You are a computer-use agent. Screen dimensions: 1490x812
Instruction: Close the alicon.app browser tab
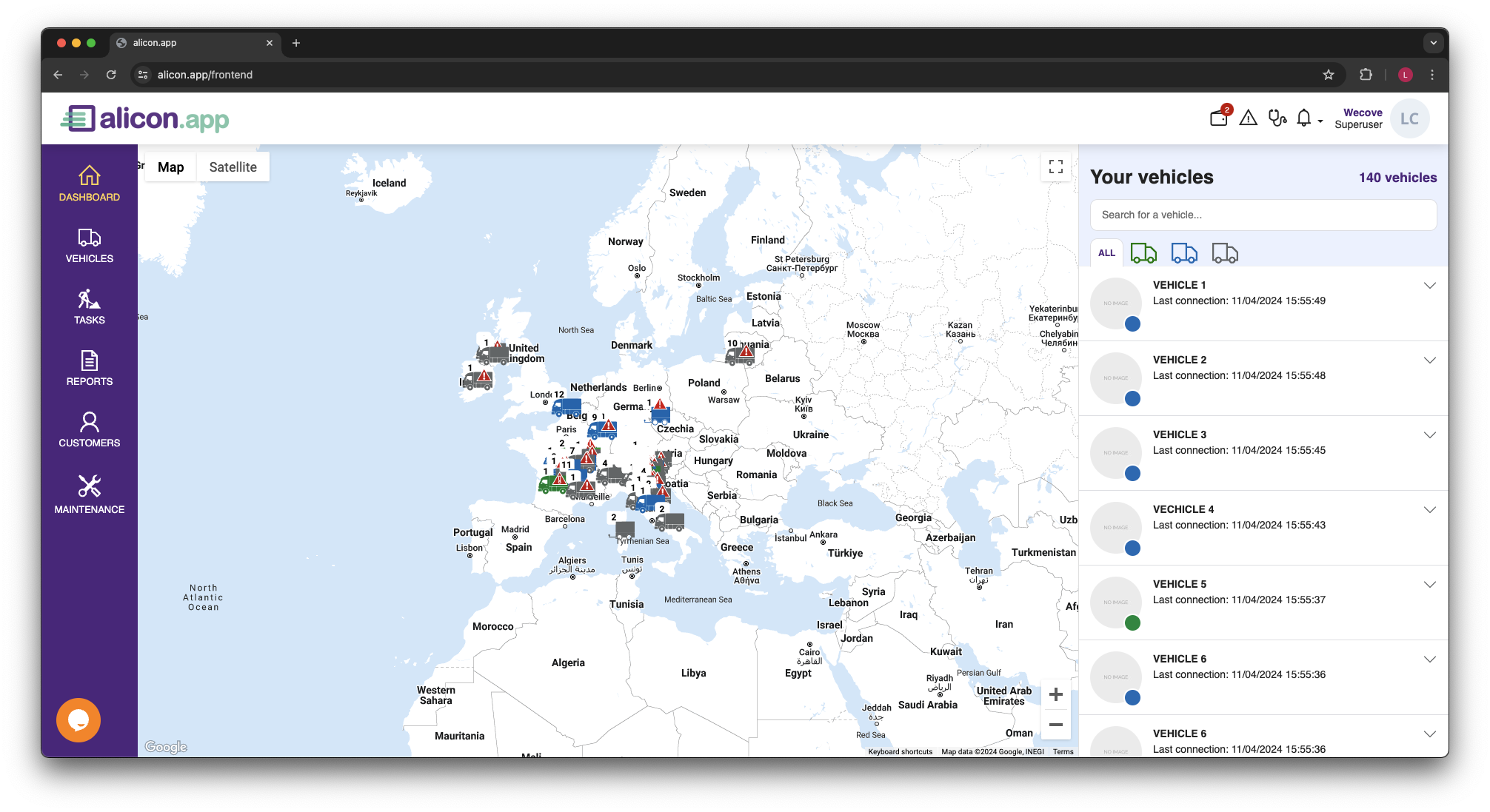[x=269, y=43]
